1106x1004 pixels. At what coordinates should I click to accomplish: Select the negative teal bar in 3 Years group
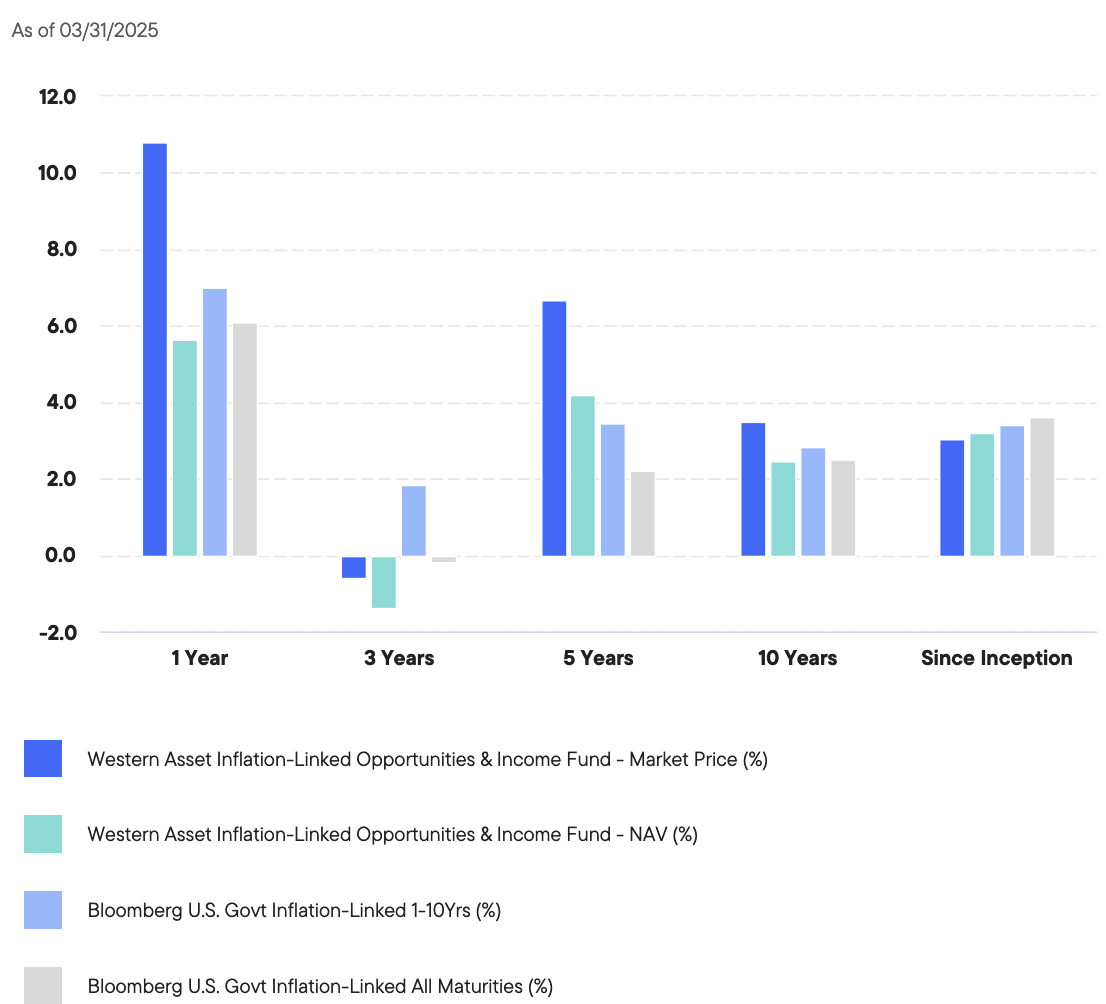point(385,580)
